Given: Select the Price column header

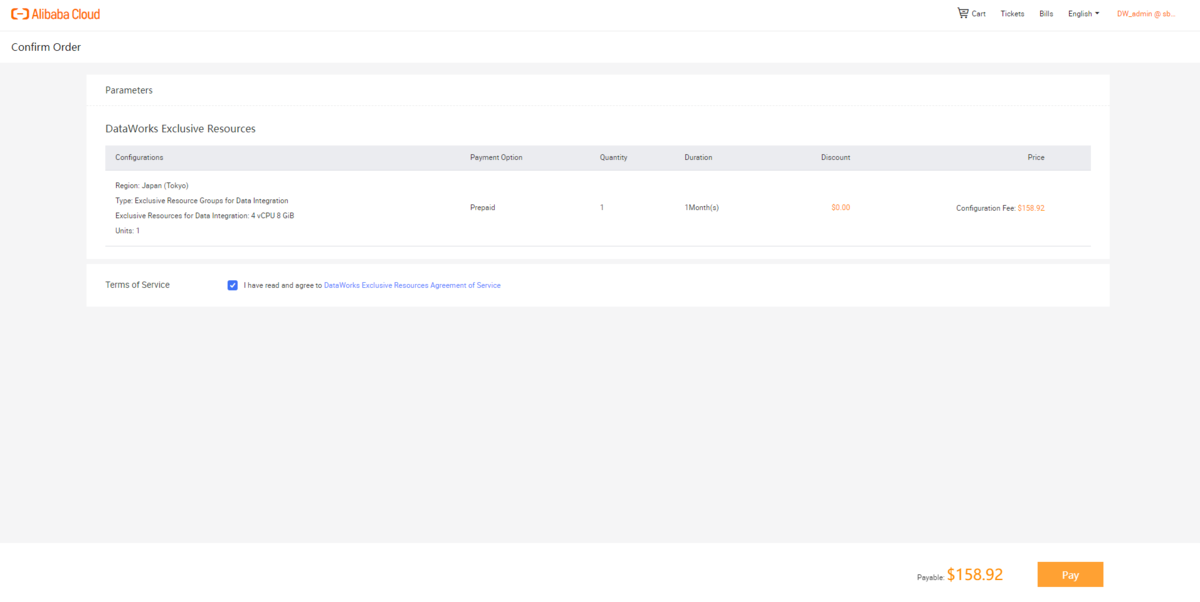Looking at the screenshot, I should (1036, 158).
